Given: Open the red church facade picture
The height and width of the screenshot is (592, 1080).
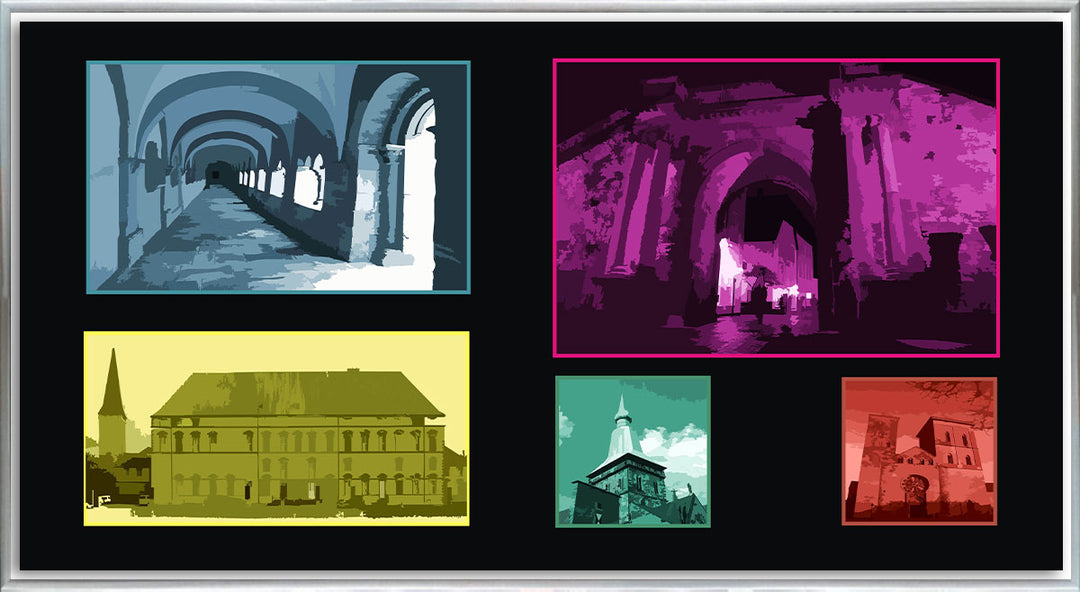Looking at the screenshot, I should pos(919,450).
